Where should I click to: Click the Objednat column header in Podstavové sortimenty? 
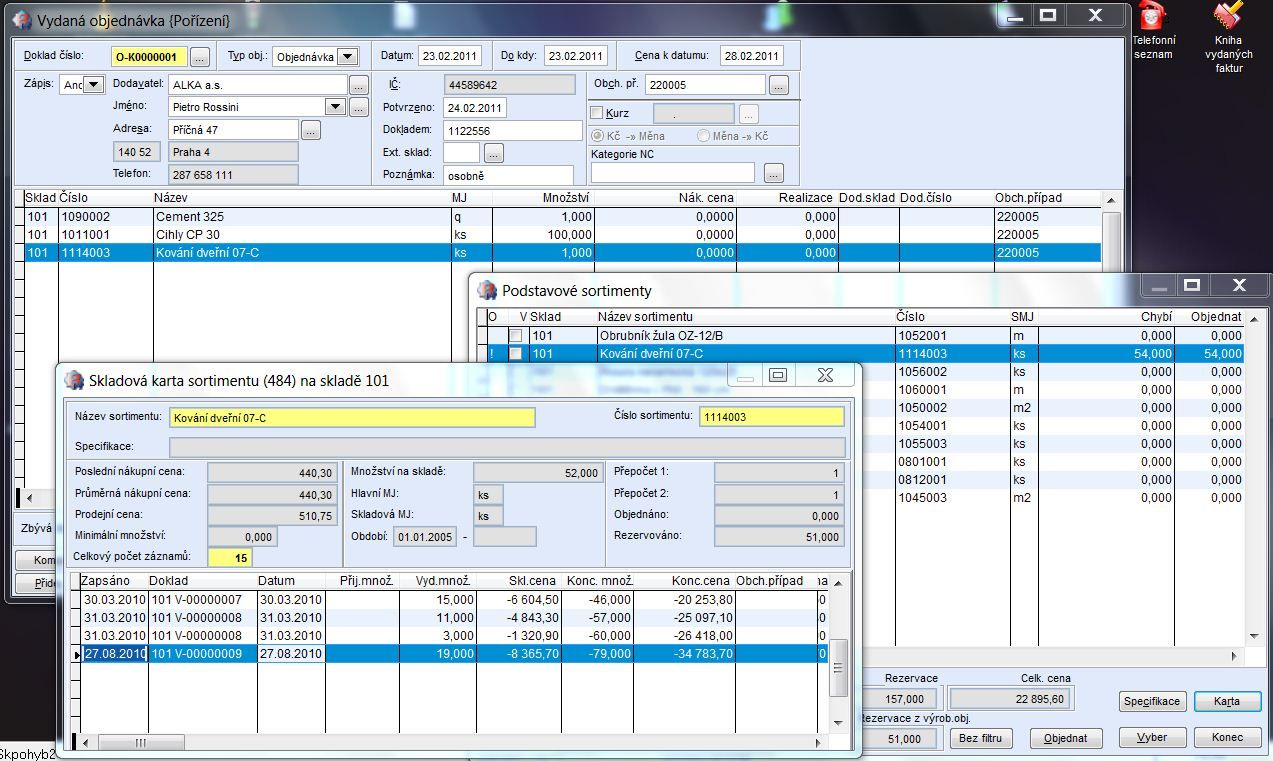click(x=1209, y=317)
